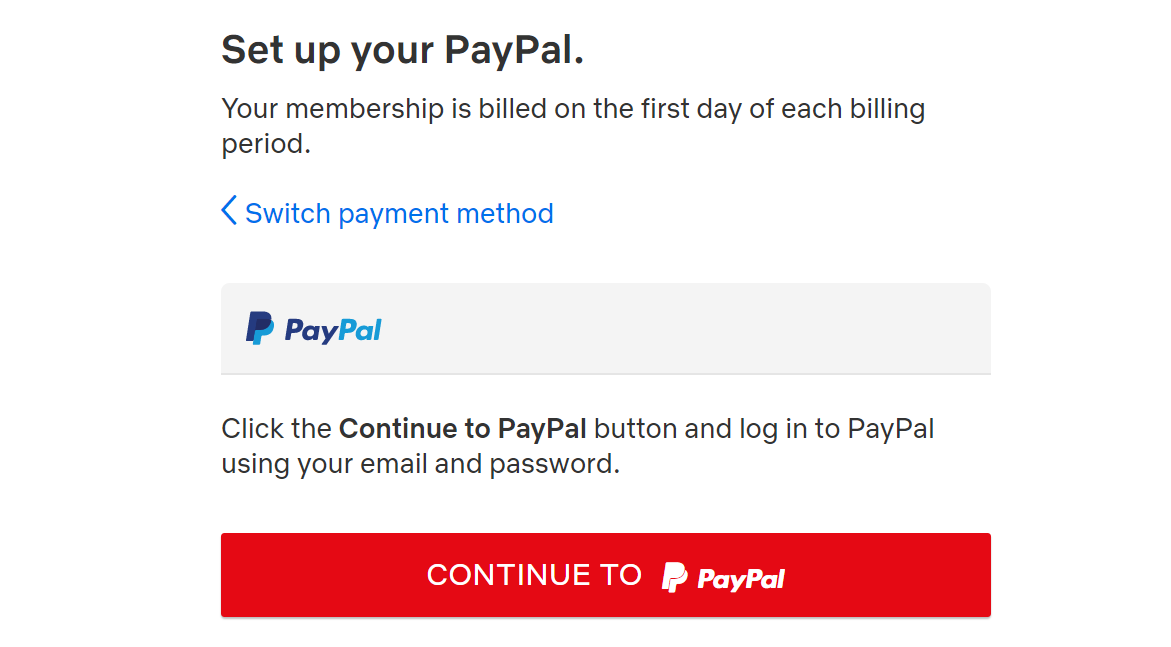1171x647 pixels.
Task: Click the "Set up your PayPal" heading
Action: [402, 48]
